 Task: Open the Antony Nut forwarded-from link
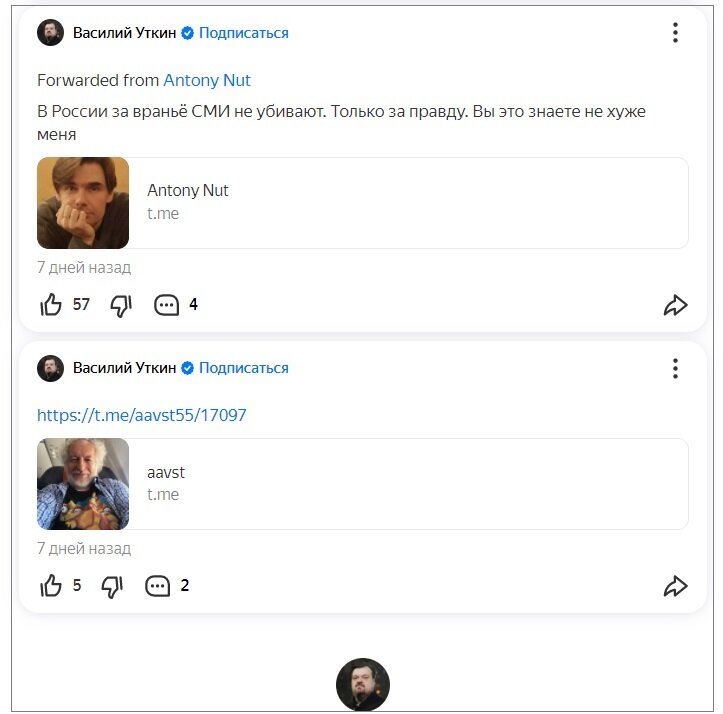coord(207,80)
